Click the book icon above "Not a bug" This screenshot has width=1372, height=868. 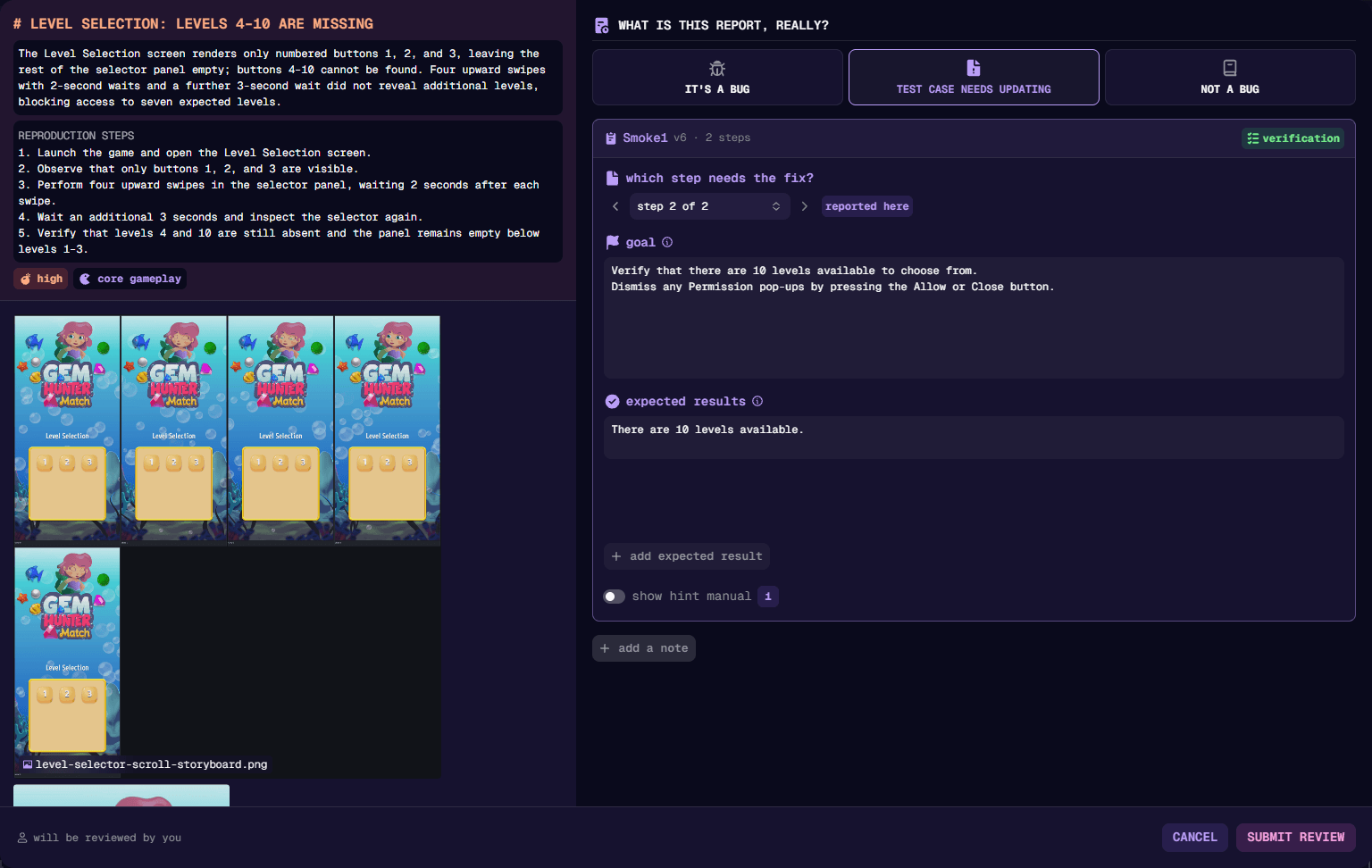coord(1230,68)
